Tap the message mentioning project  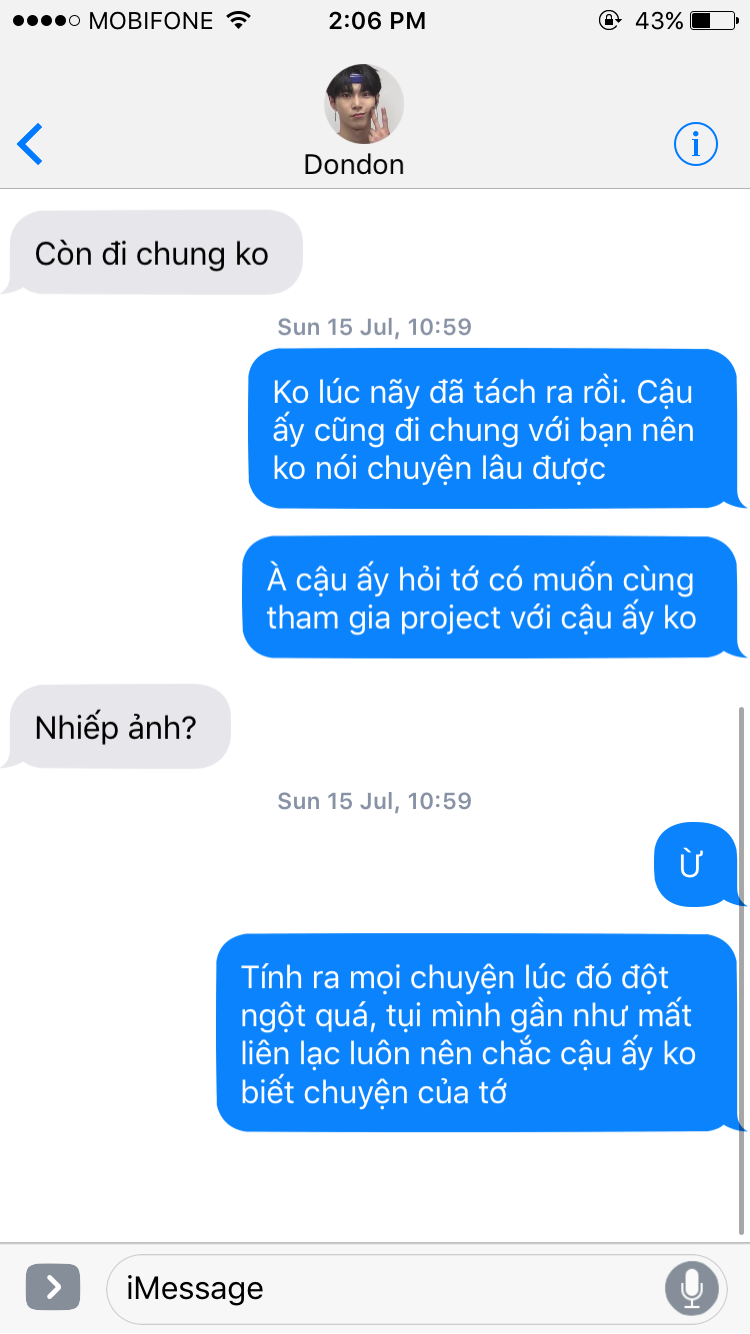tap(494, 598)
